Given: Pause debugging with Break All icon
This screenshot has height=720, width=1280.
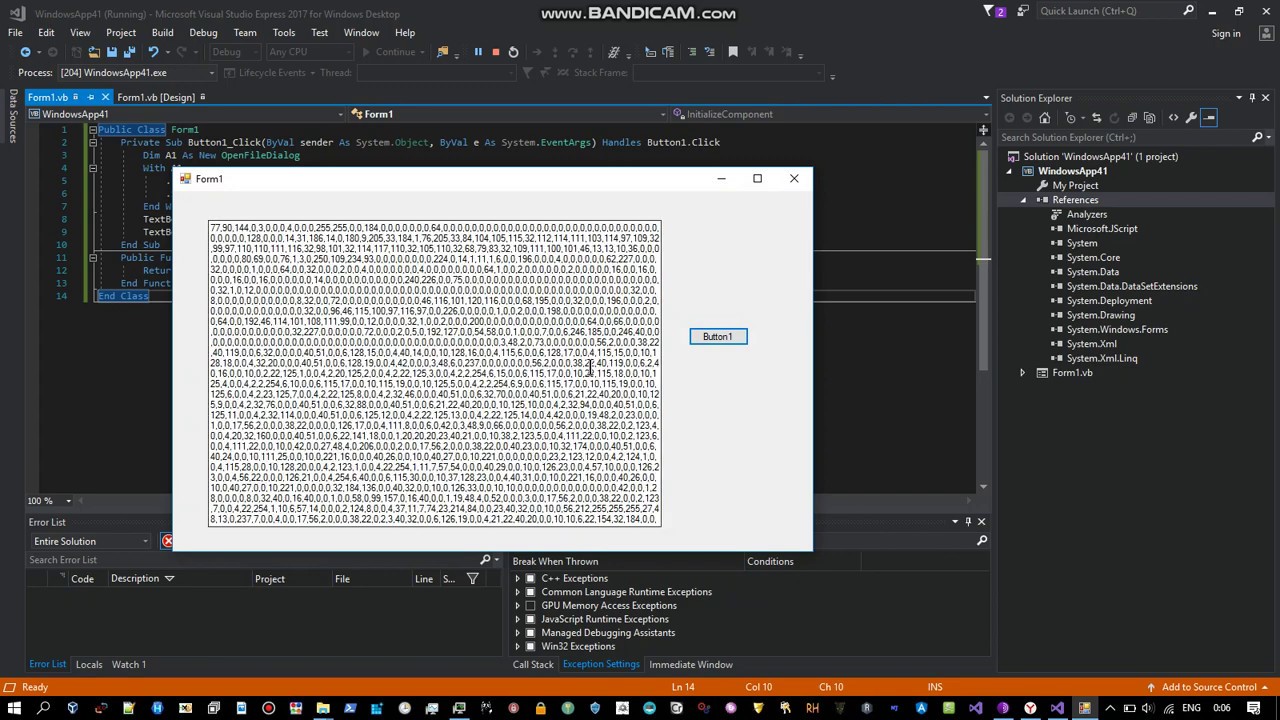Looking at the screenshot, I should [478, 52].
